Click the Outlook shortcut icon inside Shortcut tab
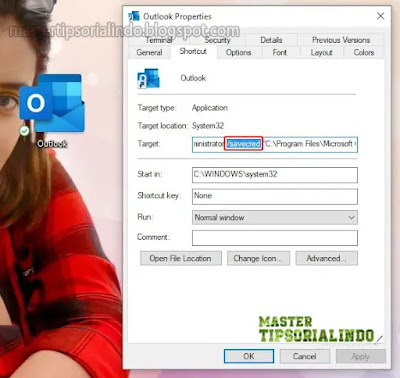 click(148, 78)
